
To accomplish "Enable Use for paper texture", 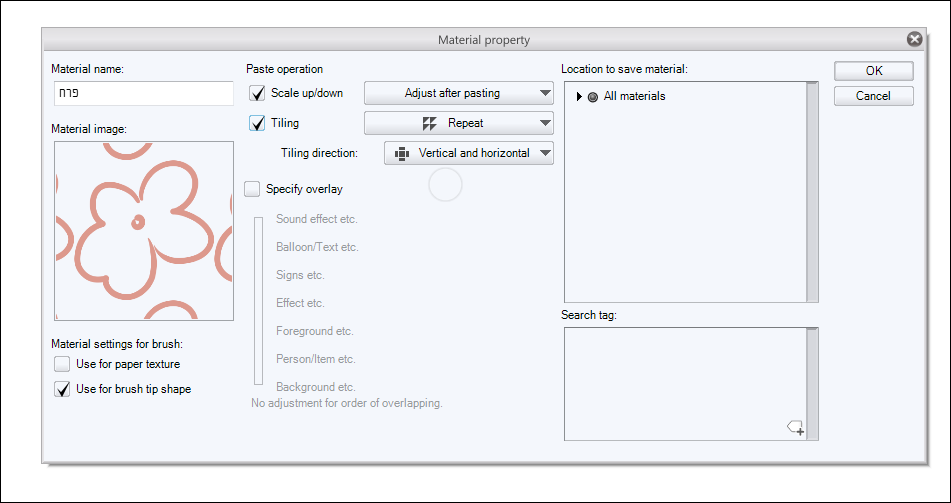I will coord(63,364).
